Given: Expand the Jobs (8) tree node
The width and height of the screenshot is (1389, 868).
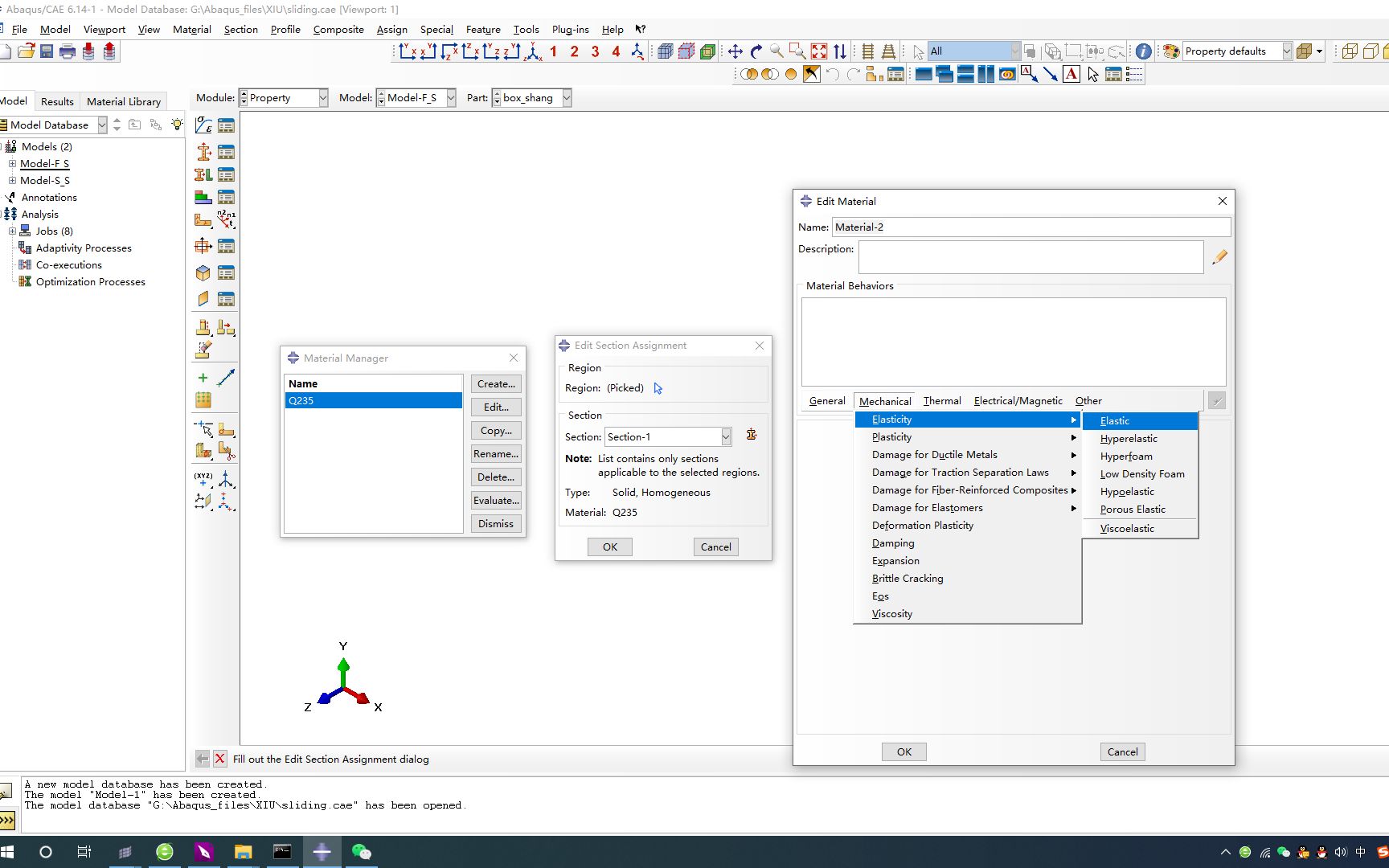Looking at the screenshot, I should pyautogui.click(x=11, y=231).
